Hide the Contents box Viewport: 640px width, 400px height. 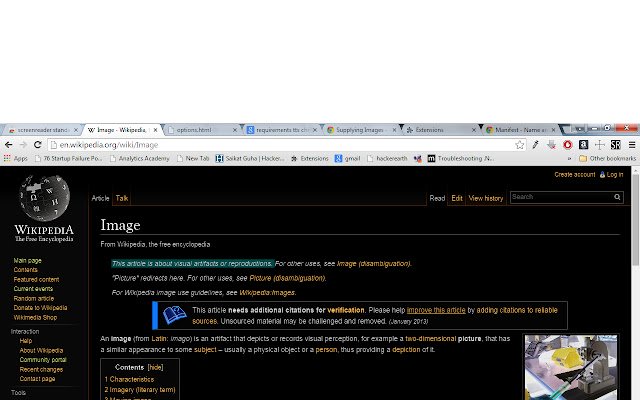tap(156, 367)
